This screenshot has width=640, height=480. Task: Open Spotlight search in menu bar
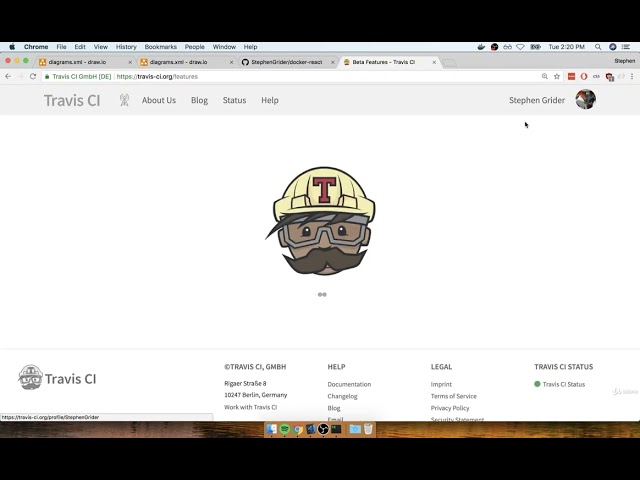pyautogui.click(x=598, y=47)
